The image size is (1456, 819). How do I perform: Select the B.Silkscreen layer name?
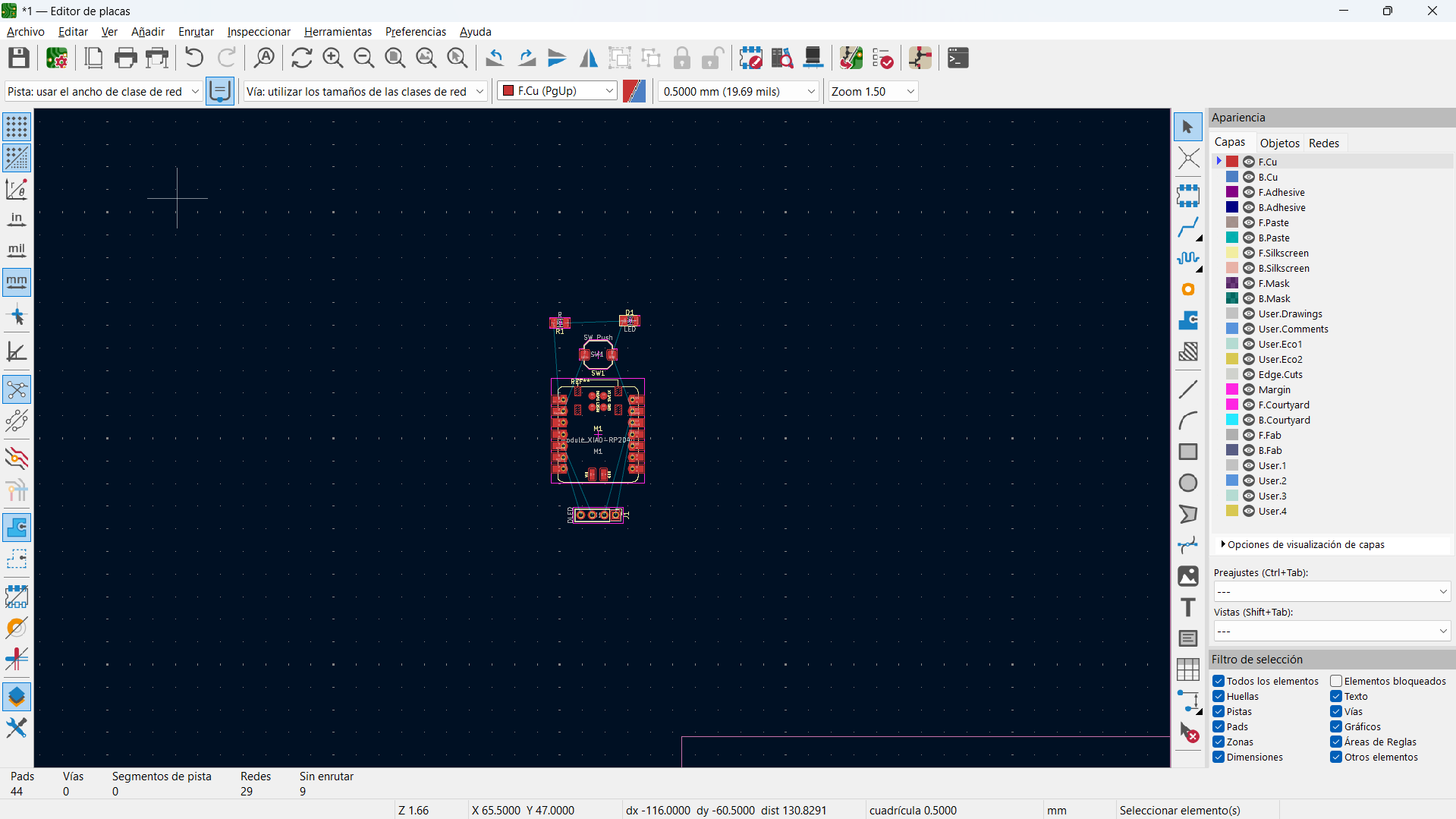point(1284,268)
